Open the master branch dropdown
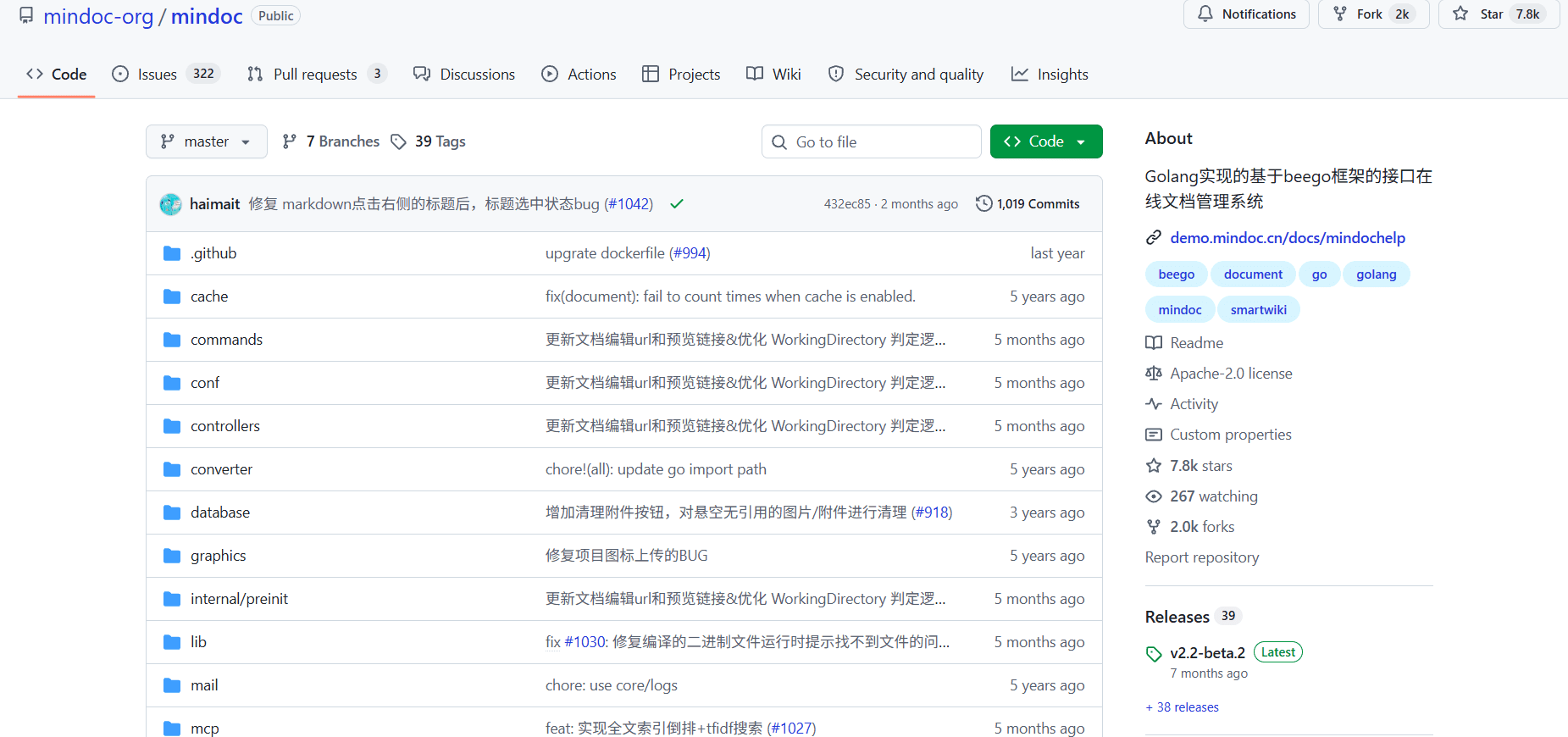Viewport: 1568px width, 737px height. [x=207, y=141]
